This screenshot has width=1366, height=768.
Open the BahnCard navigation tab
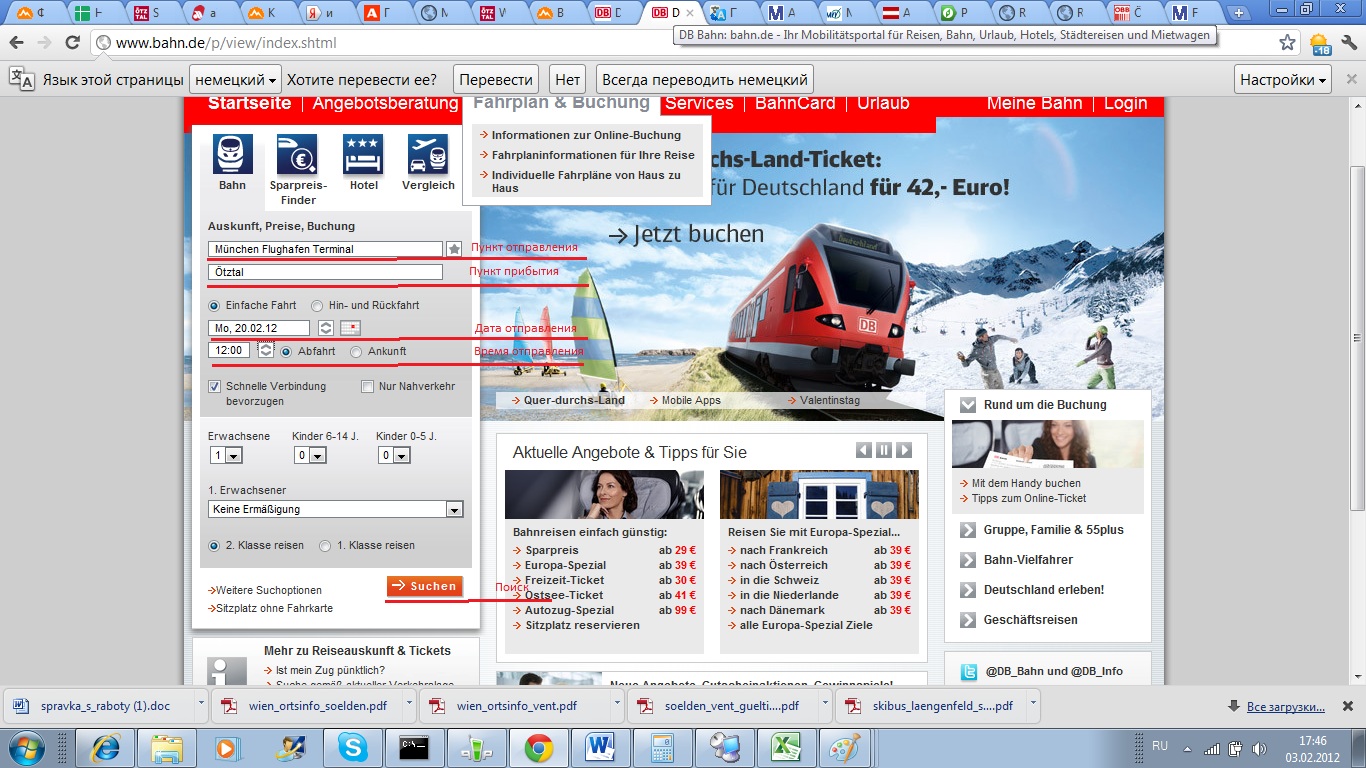click(795, 103)
